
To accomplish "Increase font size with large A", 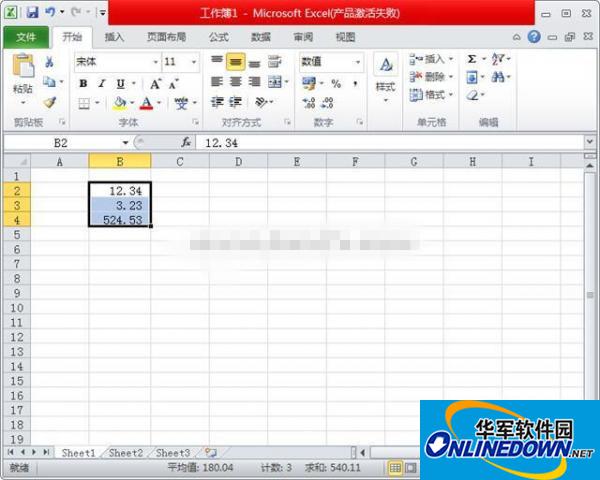I will click(155, 84).
